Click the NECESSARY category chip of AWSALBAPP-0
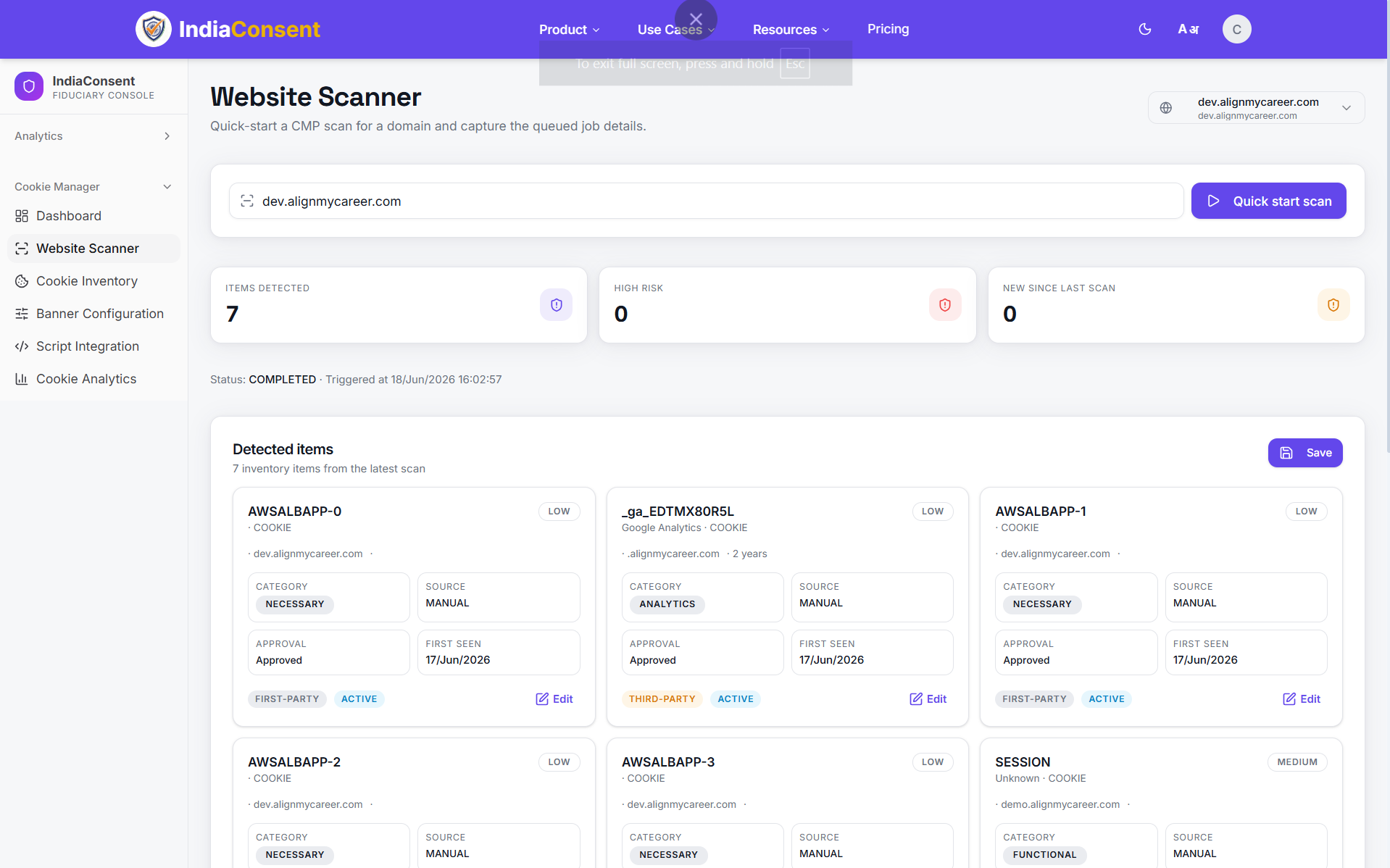Screen dimensions: 1390x868 click(x=295, y=604)
